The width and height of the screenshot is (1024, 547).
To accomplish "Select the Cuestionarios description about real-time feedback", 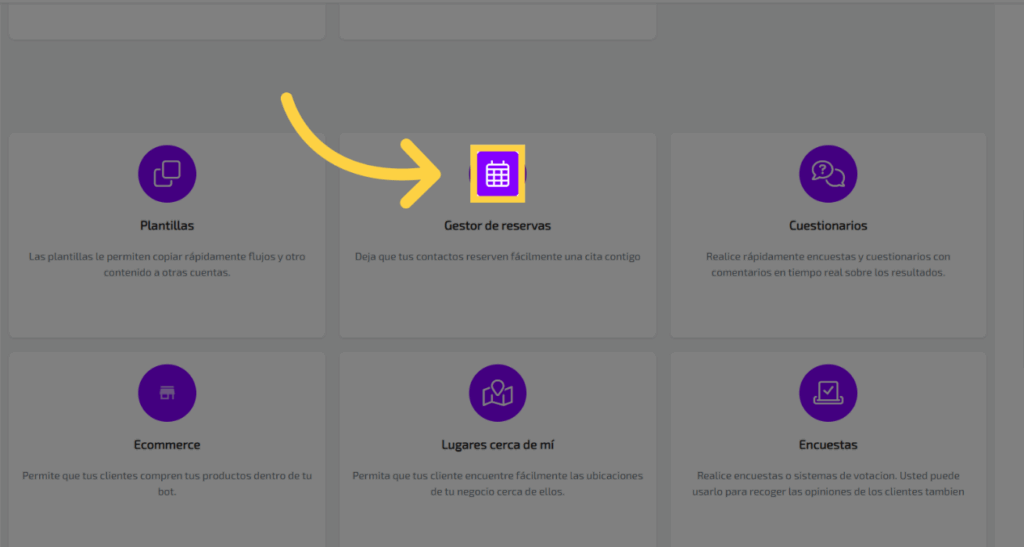I will coord(828,264).
